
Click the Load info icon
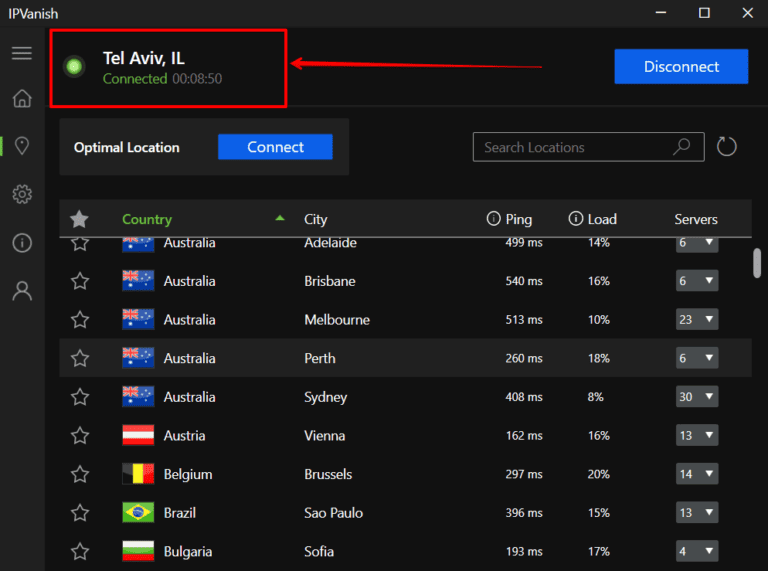[576, 219]
